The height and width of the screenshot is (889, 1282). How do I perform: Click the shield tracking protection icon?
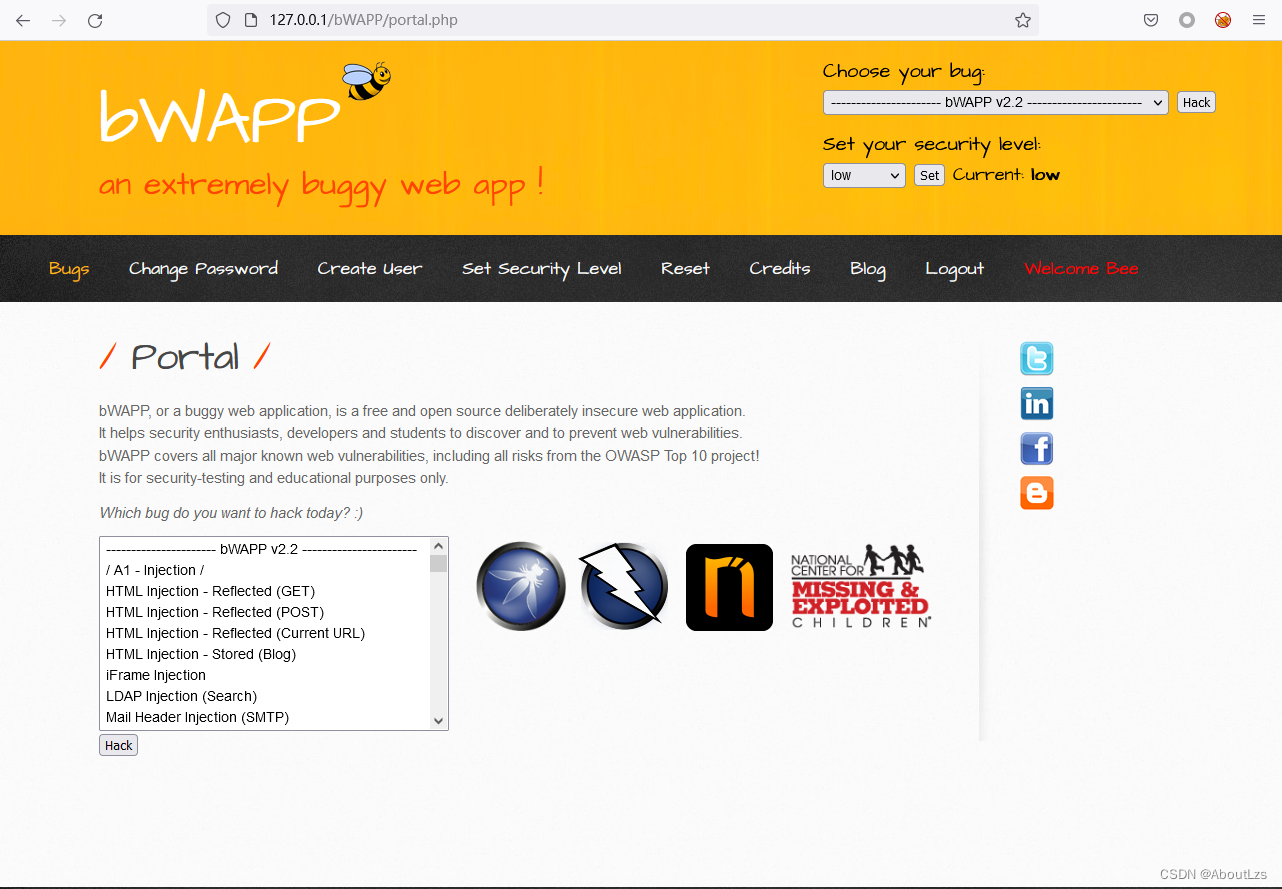223,20
